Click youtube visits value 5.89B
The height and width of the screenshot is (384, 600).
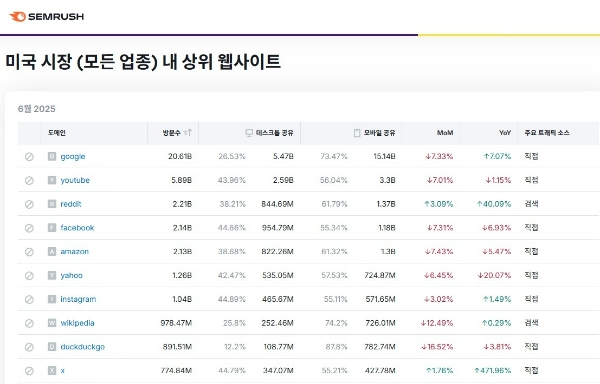tap(181, 180)
